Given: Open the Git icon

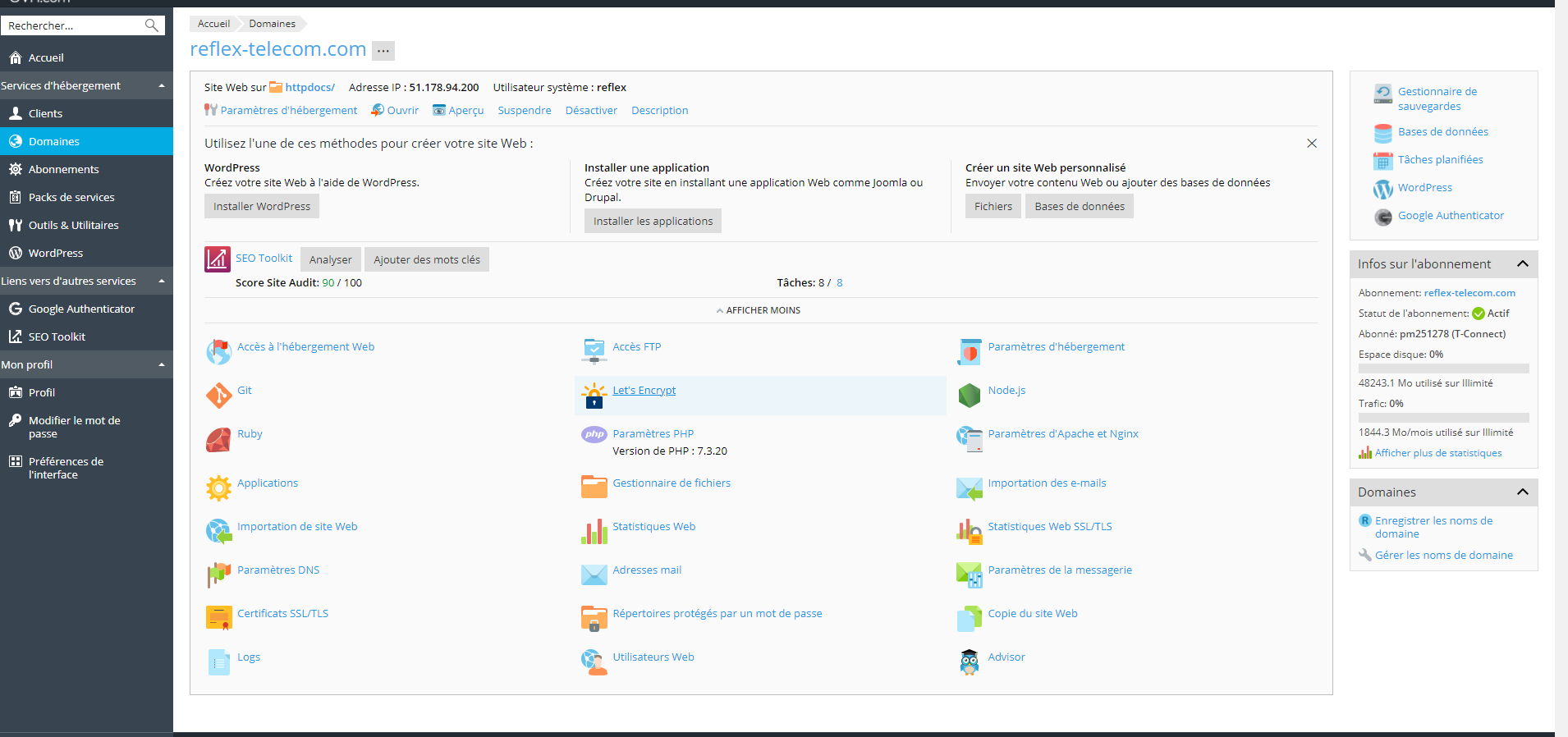Looking at the screenshot, I should tap(218, 396).
